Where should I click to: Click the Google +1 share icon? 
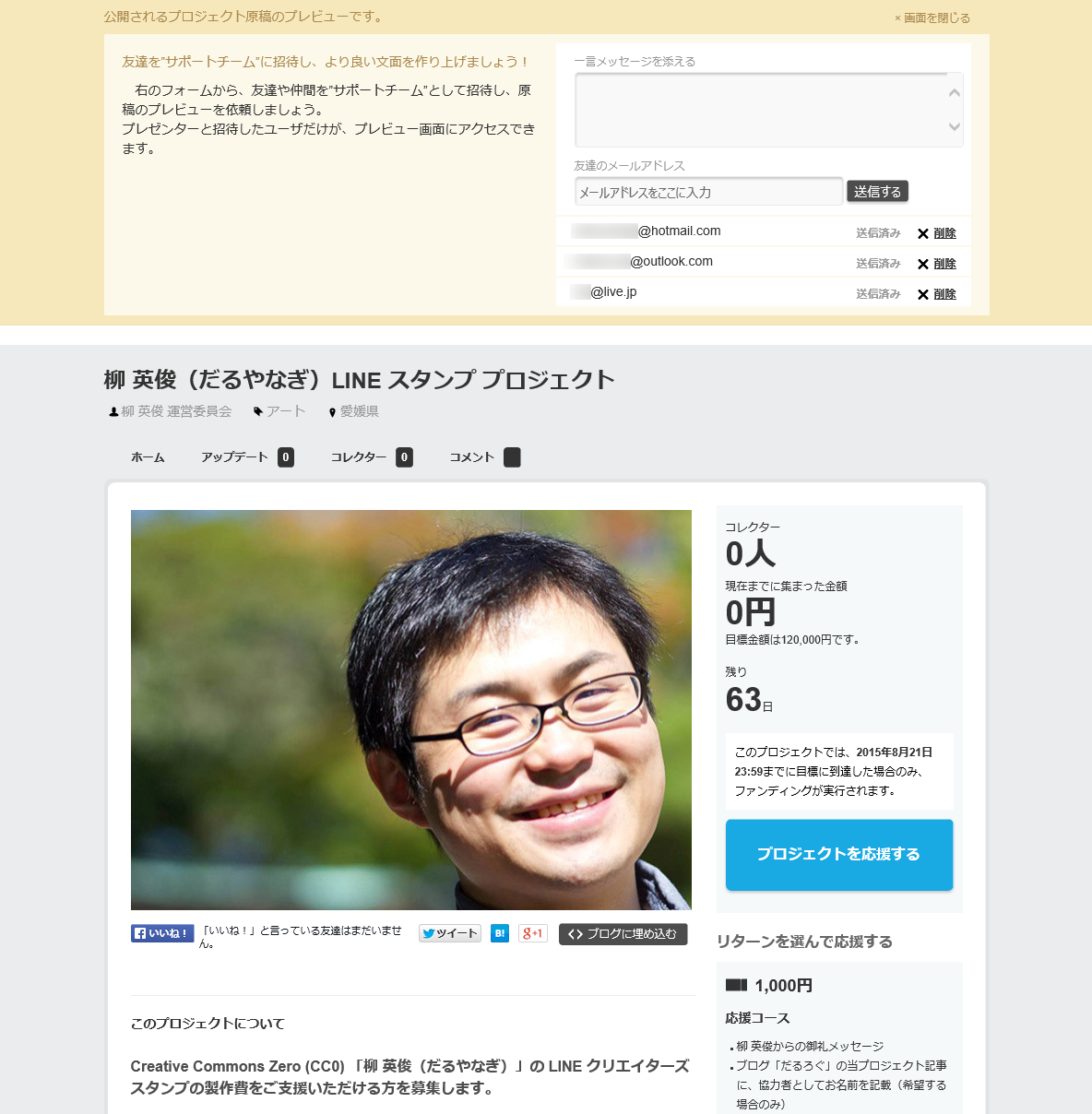pos(533,933)
